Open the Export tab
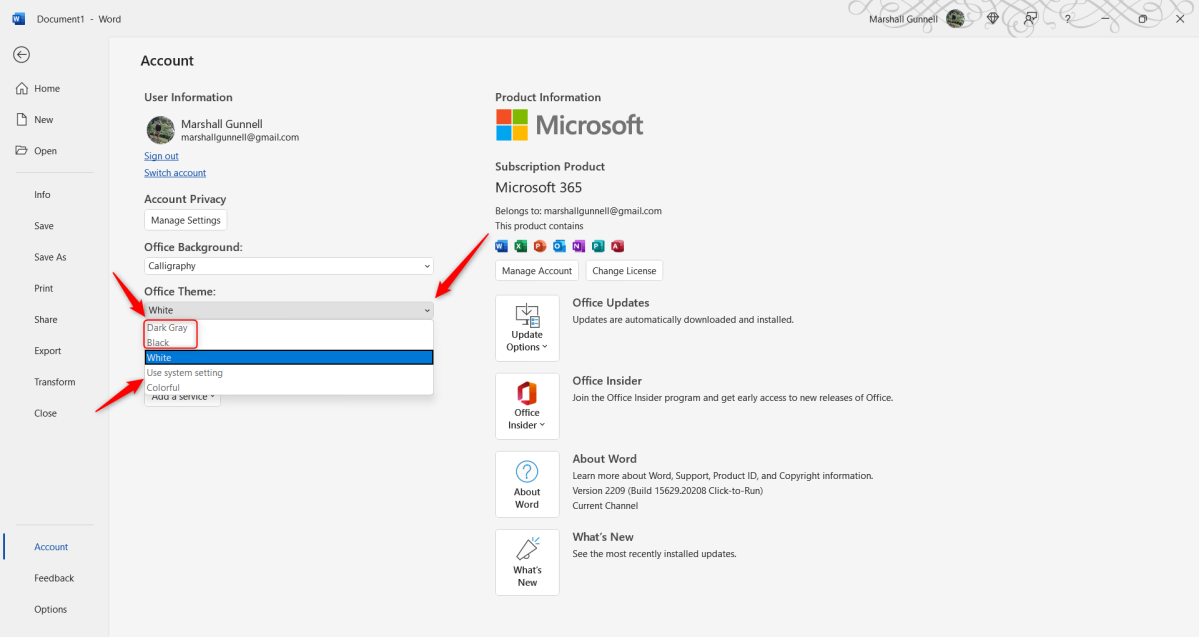This screenshot has width=1199, height=637. coord(47,351)
